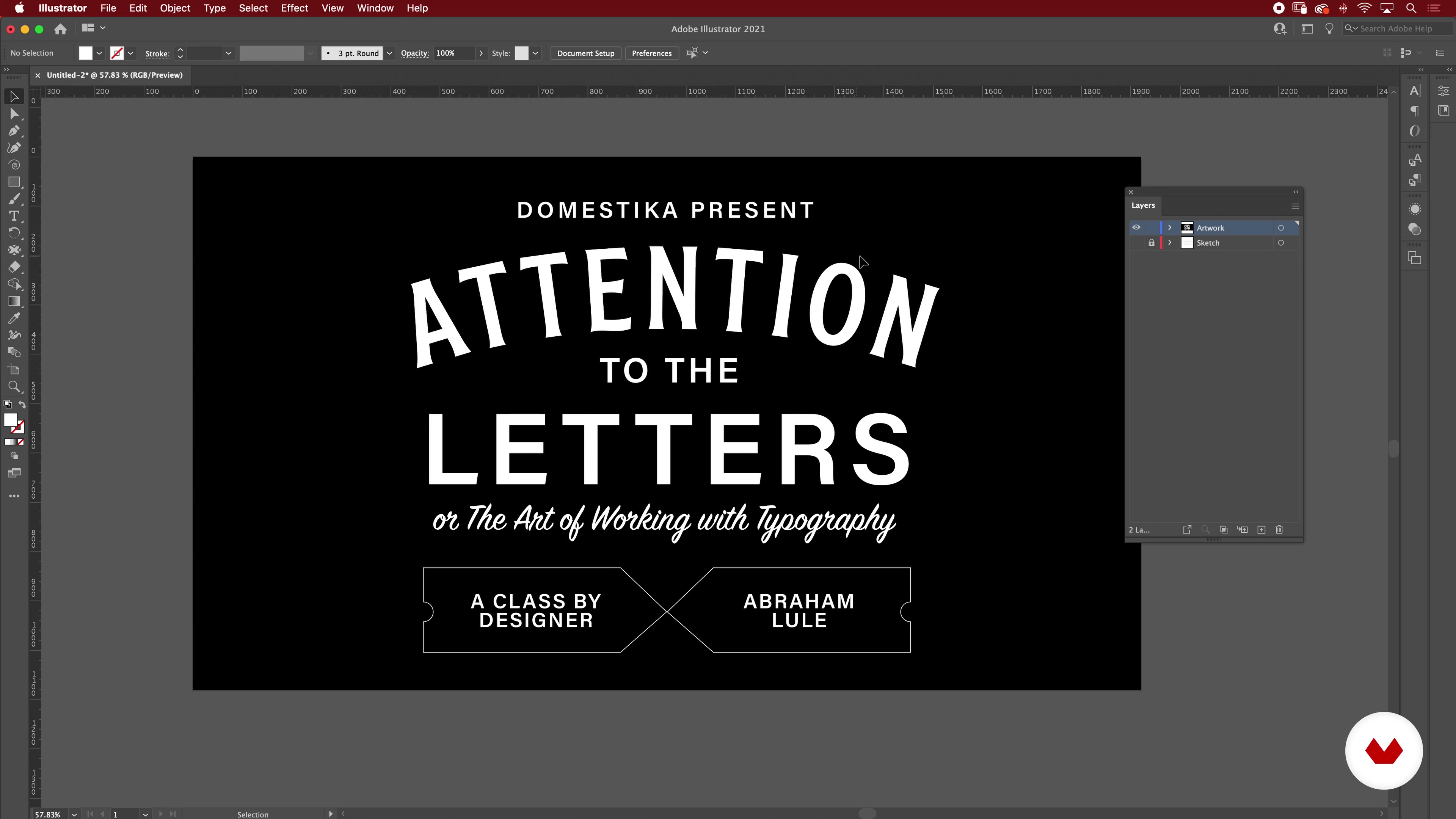Open the Window menu
The width and height of the screenshot is (1456, 819).
click(375, 8)
